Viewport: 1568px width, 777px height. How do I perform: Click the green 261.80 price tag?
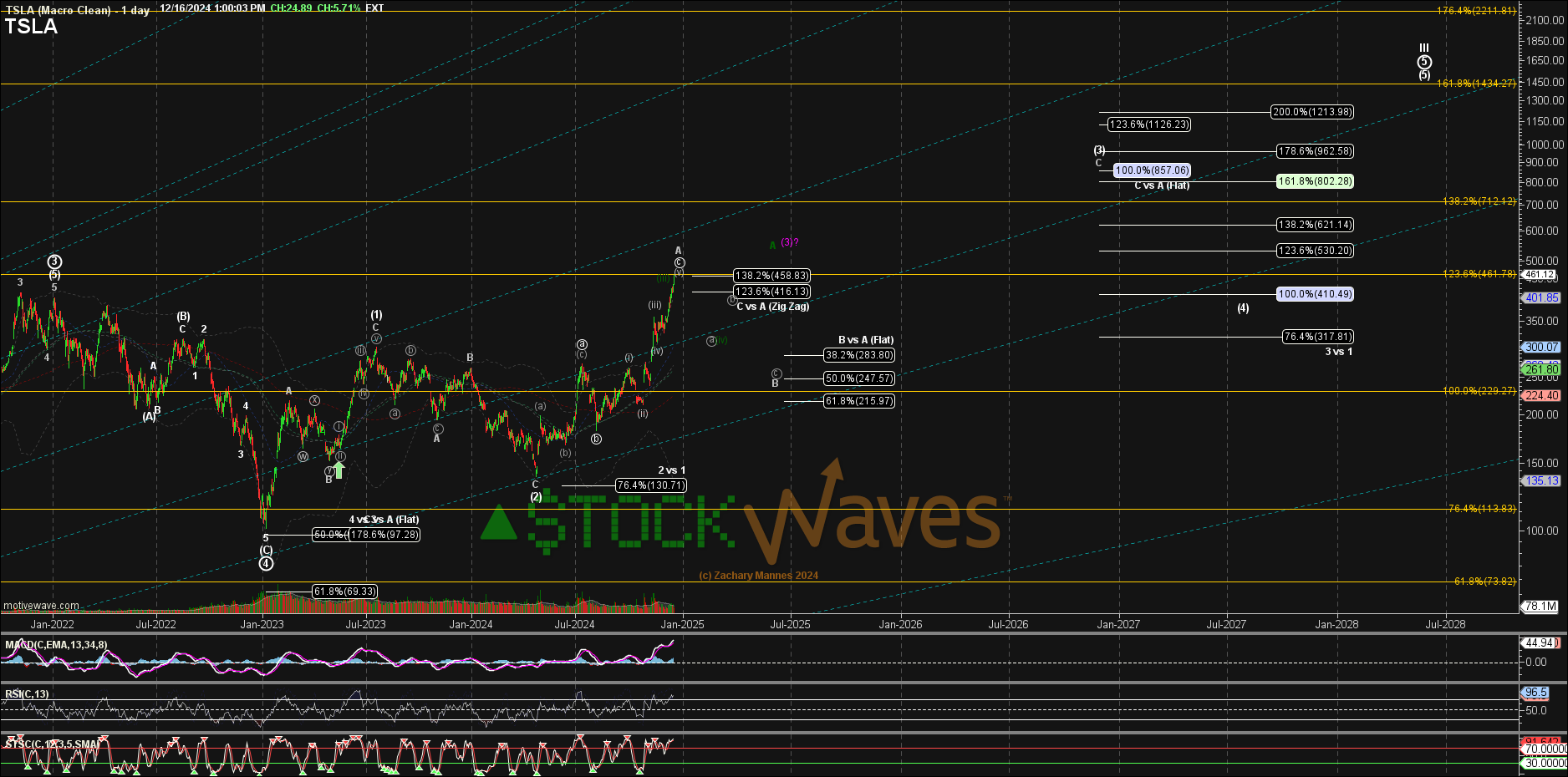[x=1540, y=369]
